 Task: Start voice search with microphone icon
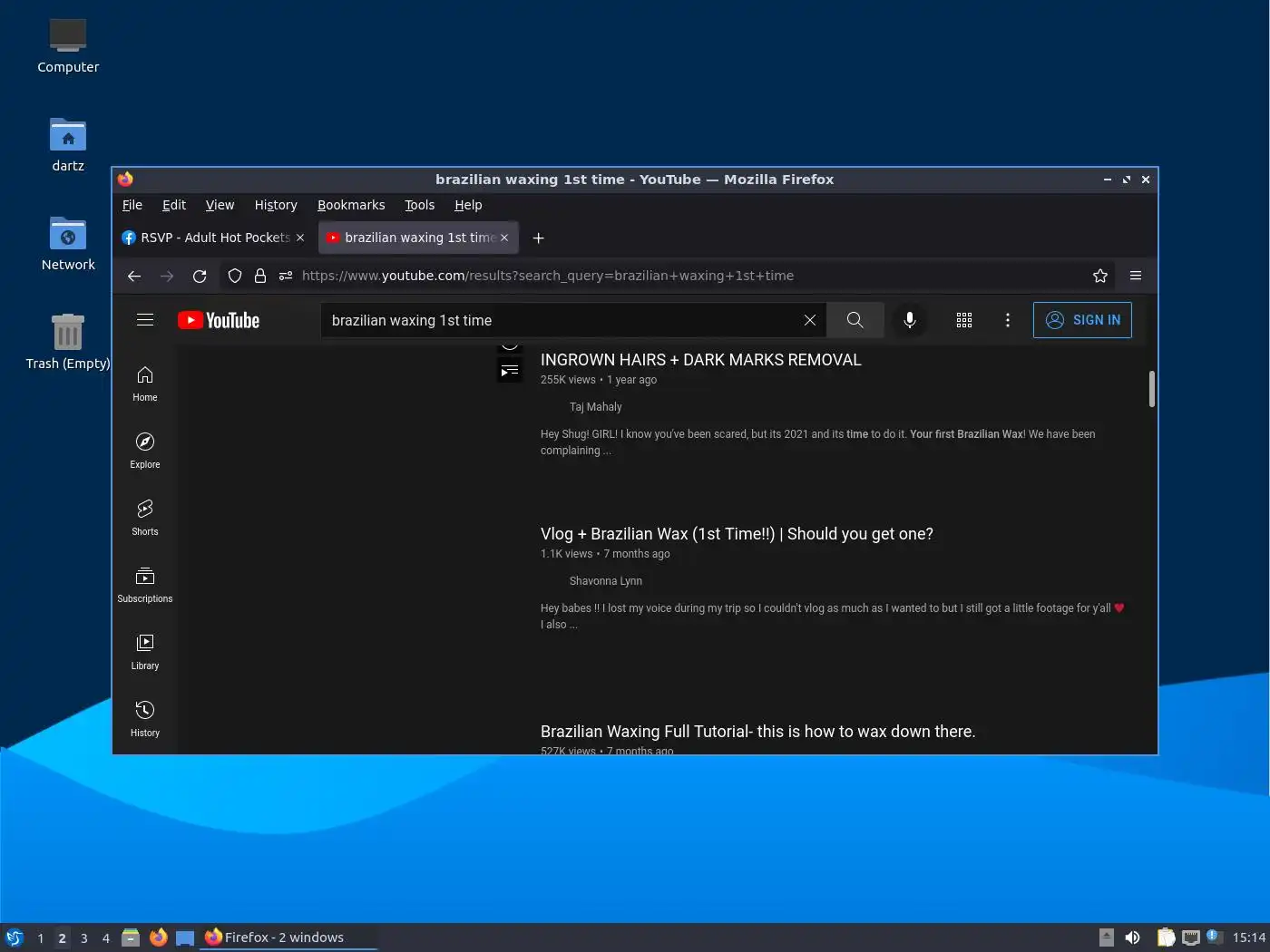pyautogui.click(x=910, y=320)
